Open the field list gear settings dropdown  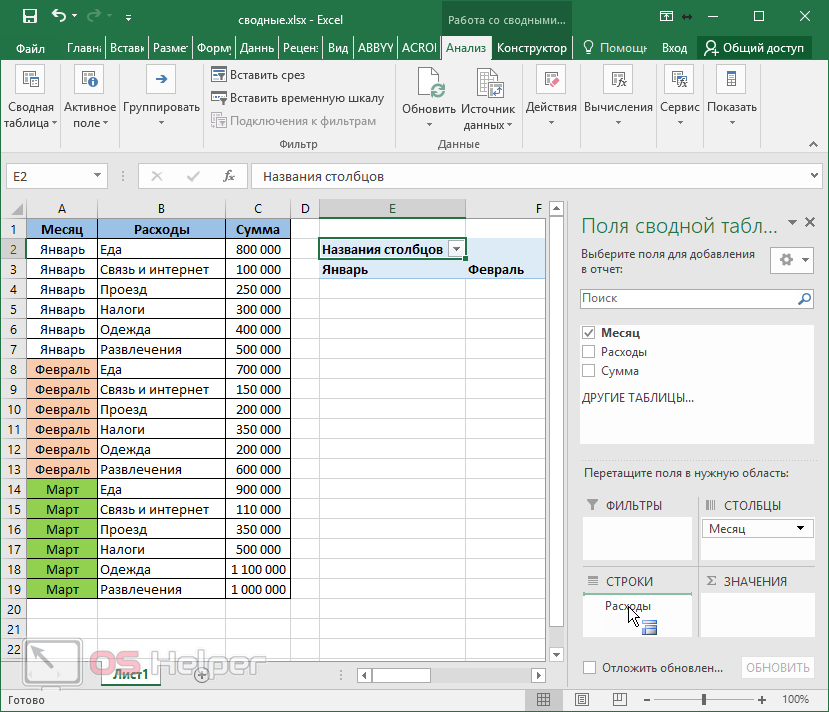(791, 260)
